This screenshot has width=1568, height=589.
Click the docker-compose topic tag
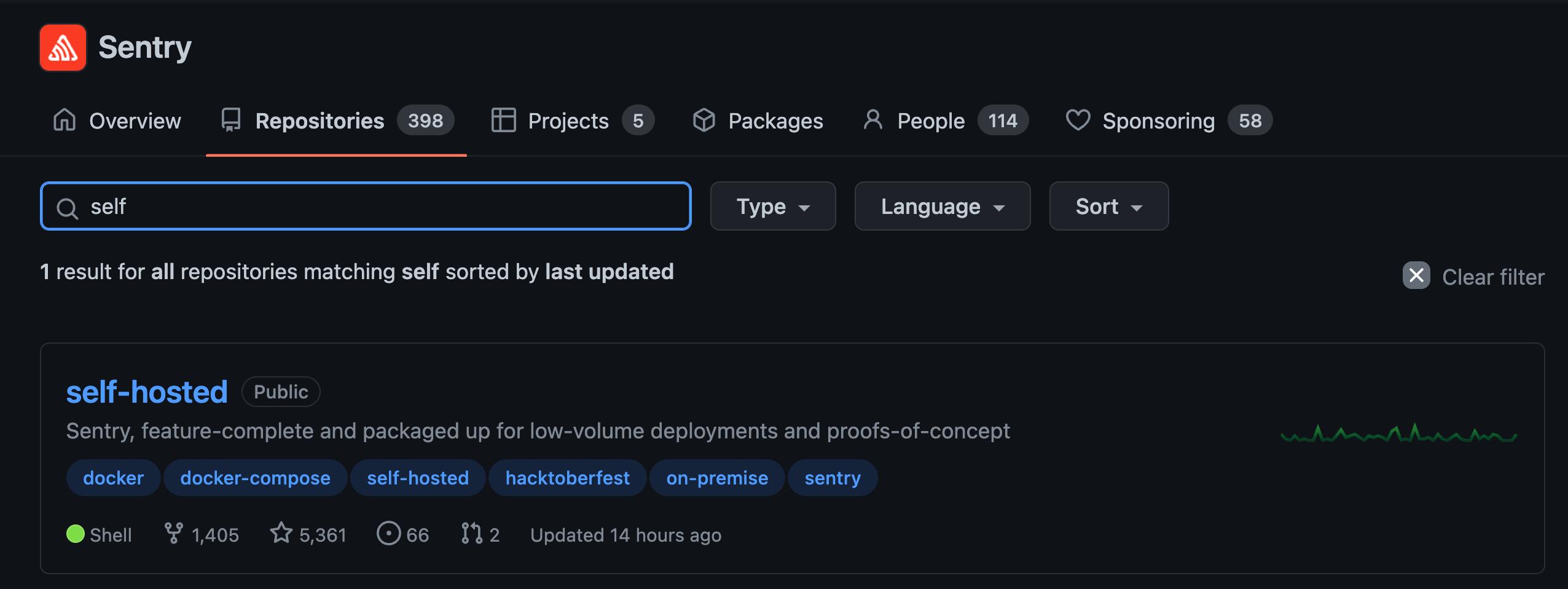coord(256,478)
